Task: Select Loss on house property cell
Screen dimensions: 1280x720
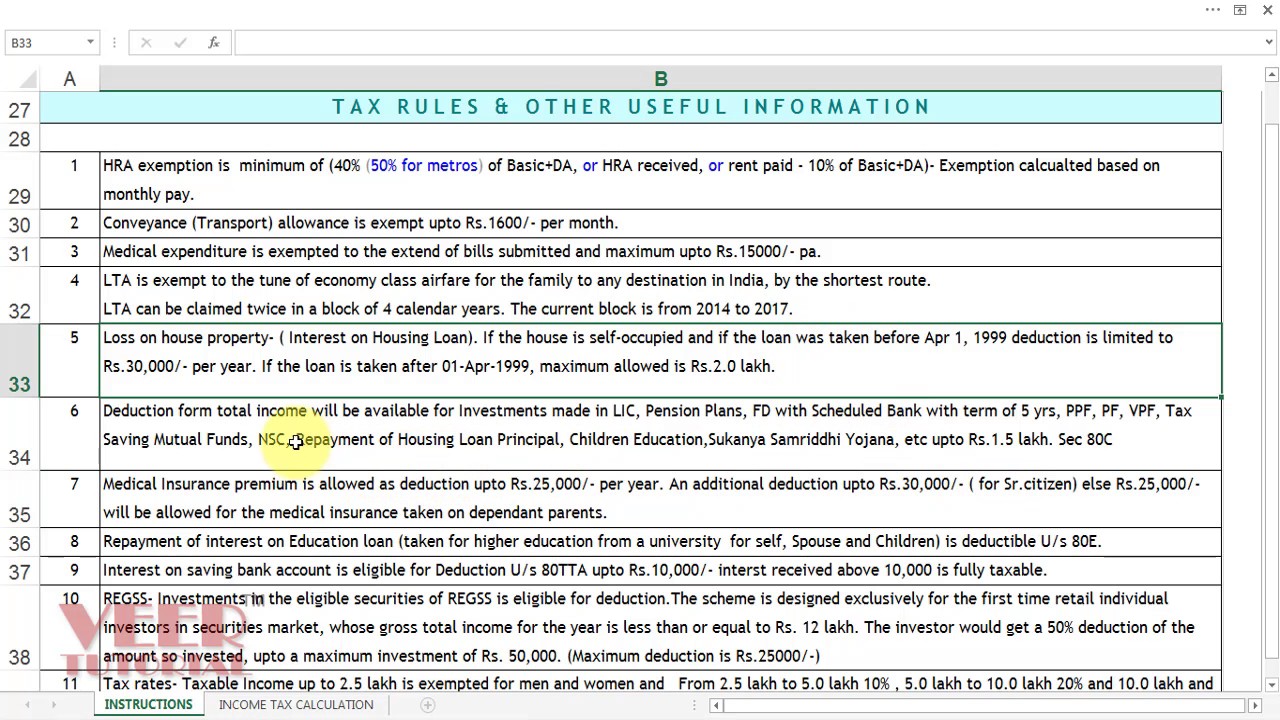Action: pos(660,360)
